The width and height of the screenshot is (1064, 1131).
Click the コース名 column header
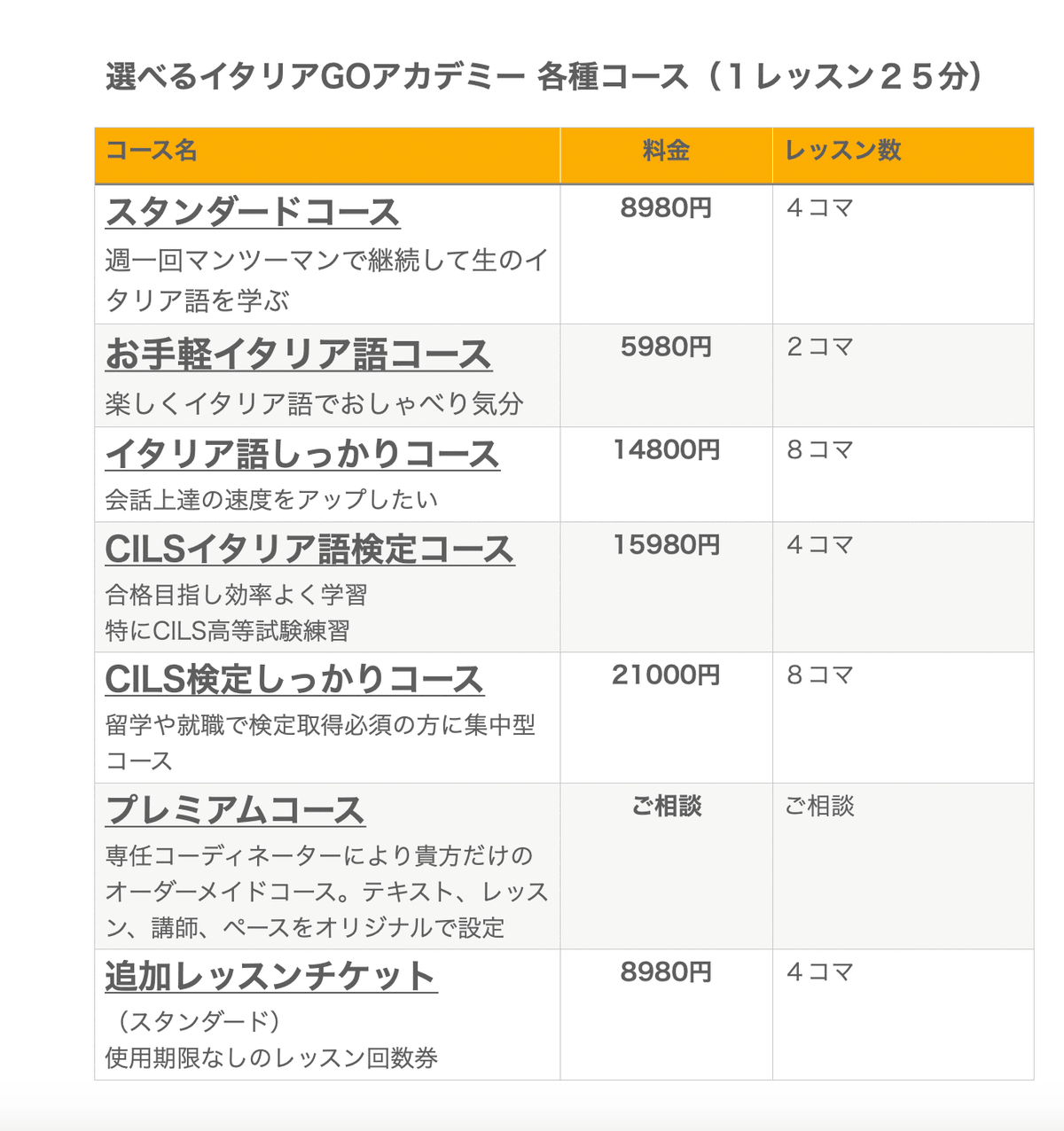[x=152, y=151]
